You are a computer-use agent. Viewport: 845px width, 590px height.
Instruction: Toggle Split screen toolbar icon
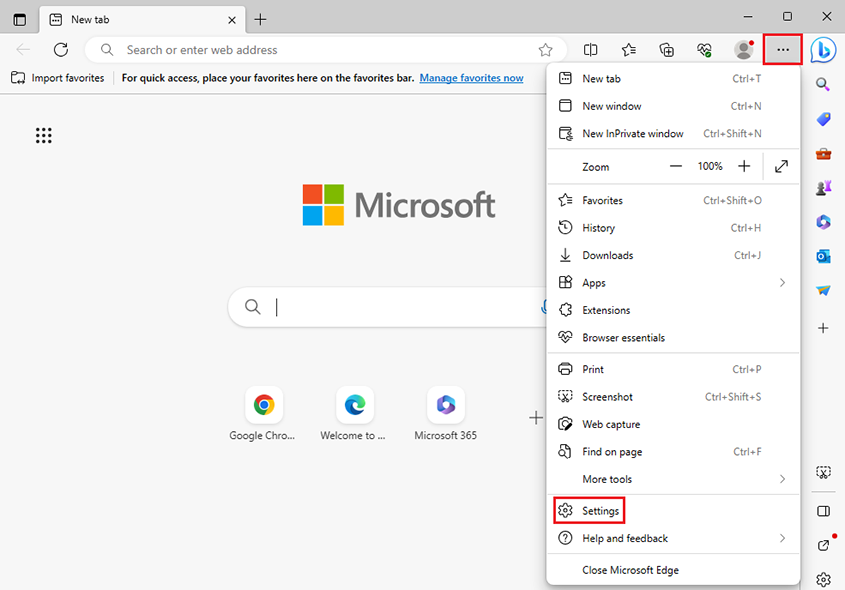[x=590, y=50]
